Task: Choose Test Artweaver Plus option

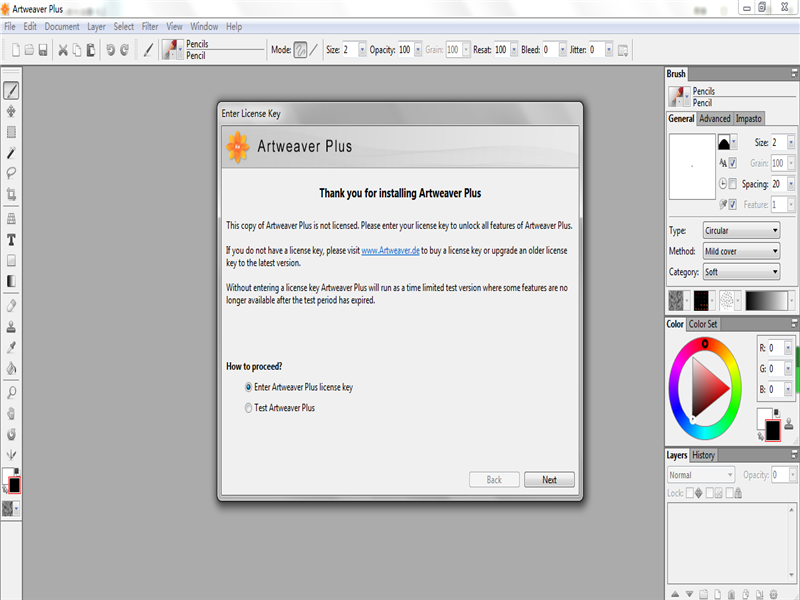Action: click(x=280, y=408)
